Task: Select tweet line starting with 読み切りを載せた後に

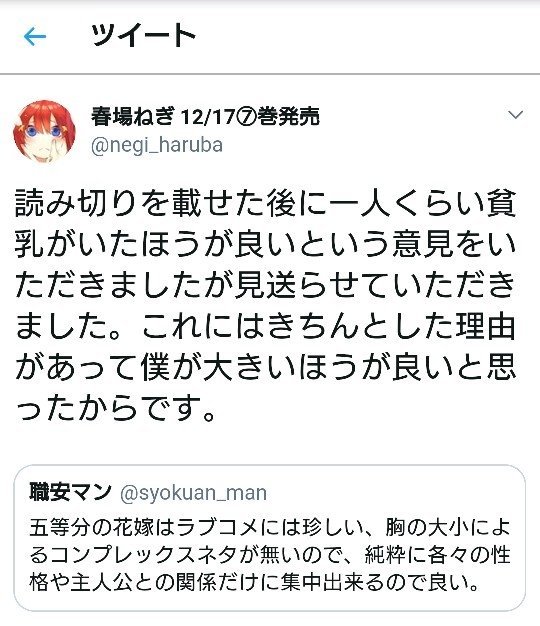Action: point(266,204)
